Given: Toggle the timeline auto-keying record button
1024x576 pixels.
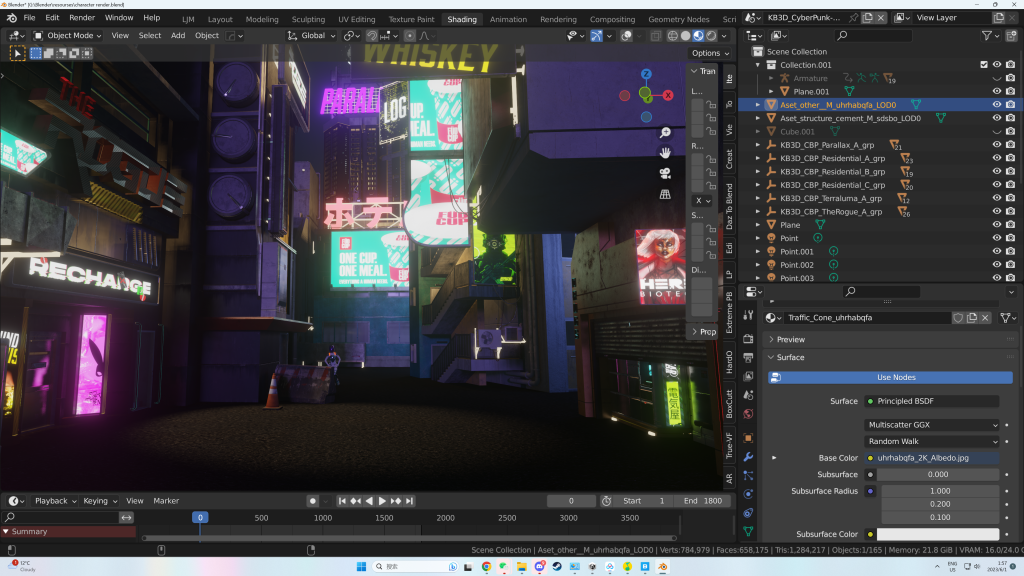Looking at the screenshot, I should point(312,501).
